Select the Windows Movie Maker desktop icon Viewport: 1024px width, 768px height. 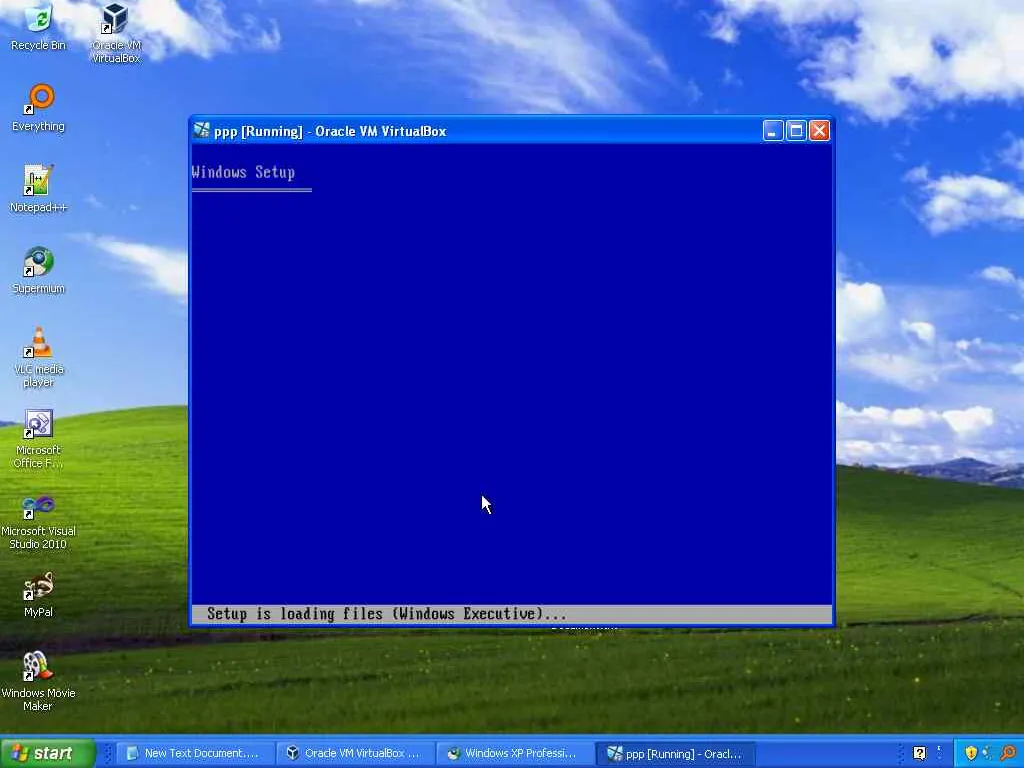[38, 681]
